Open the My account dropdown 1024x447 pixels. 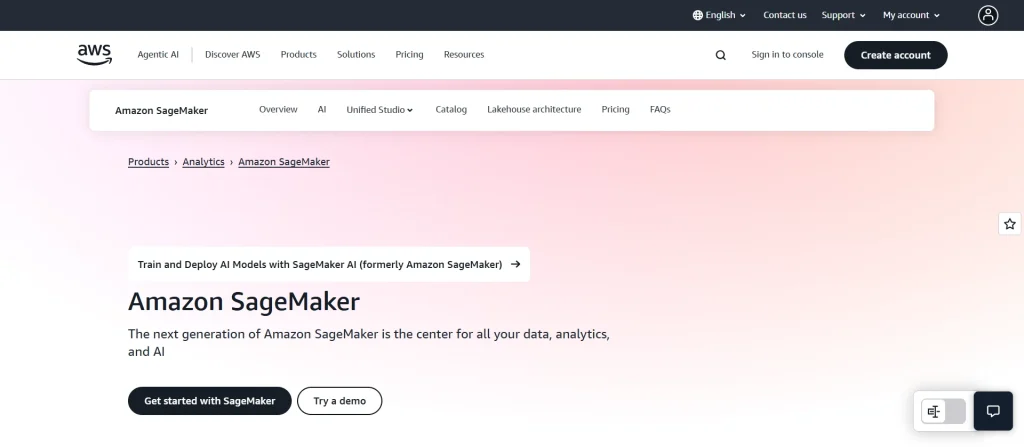912,15
